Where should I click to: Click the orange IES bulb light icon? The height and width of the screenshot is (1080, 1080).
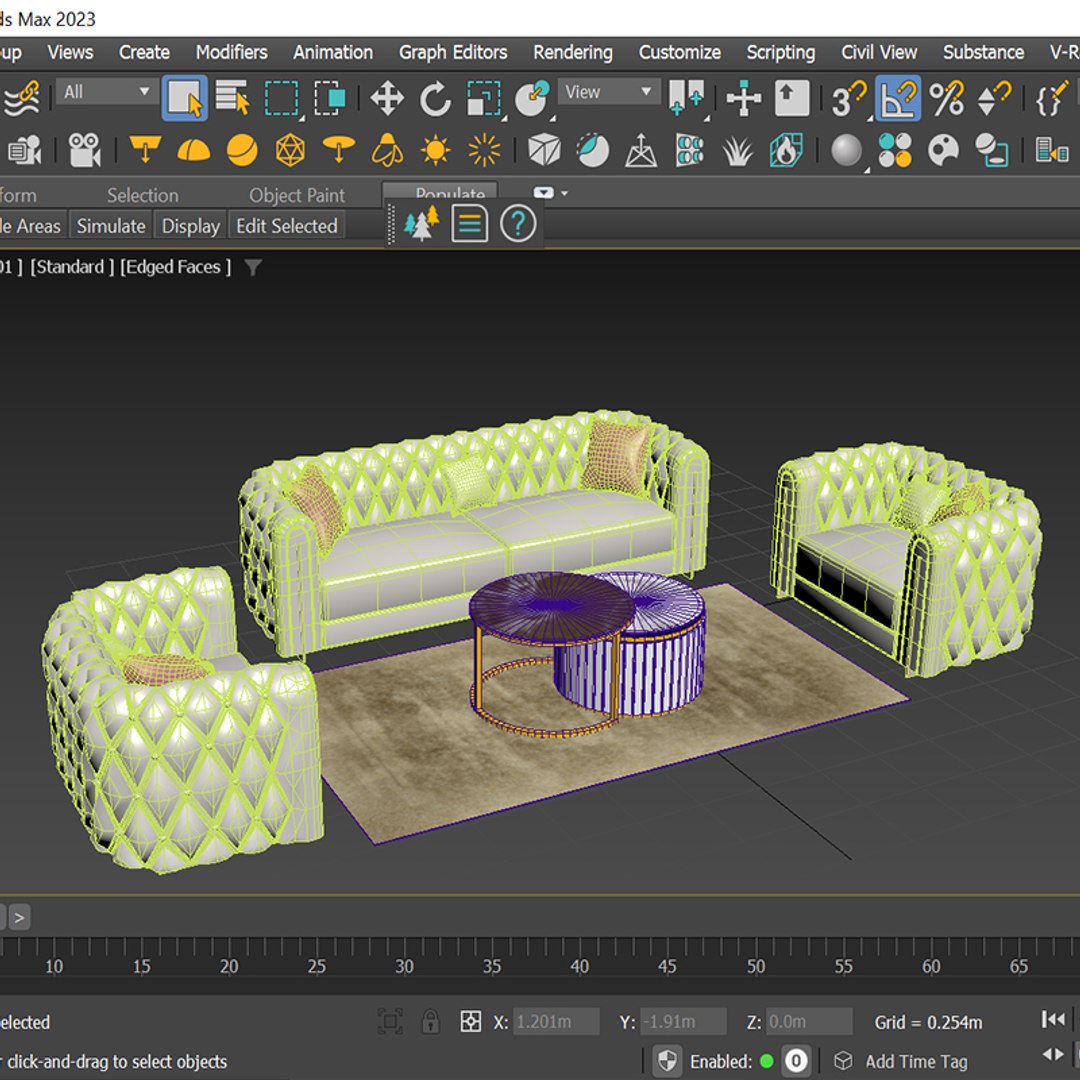pos(387,149)
